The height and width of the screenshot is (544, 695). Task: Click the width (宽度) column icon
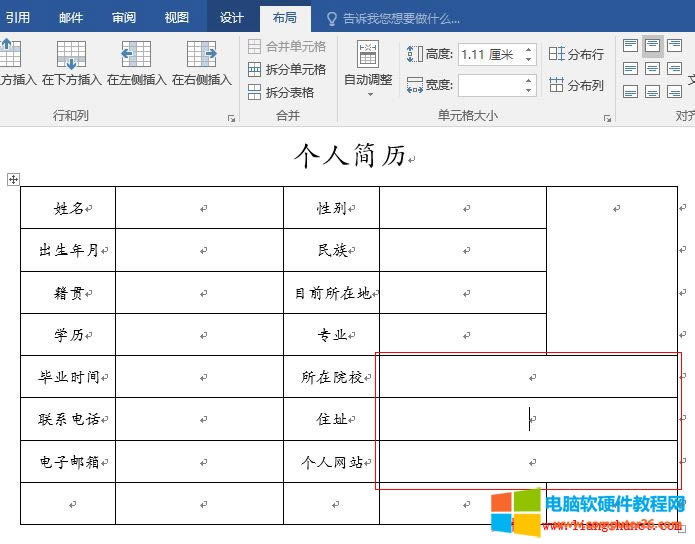[x=415, y=85]
